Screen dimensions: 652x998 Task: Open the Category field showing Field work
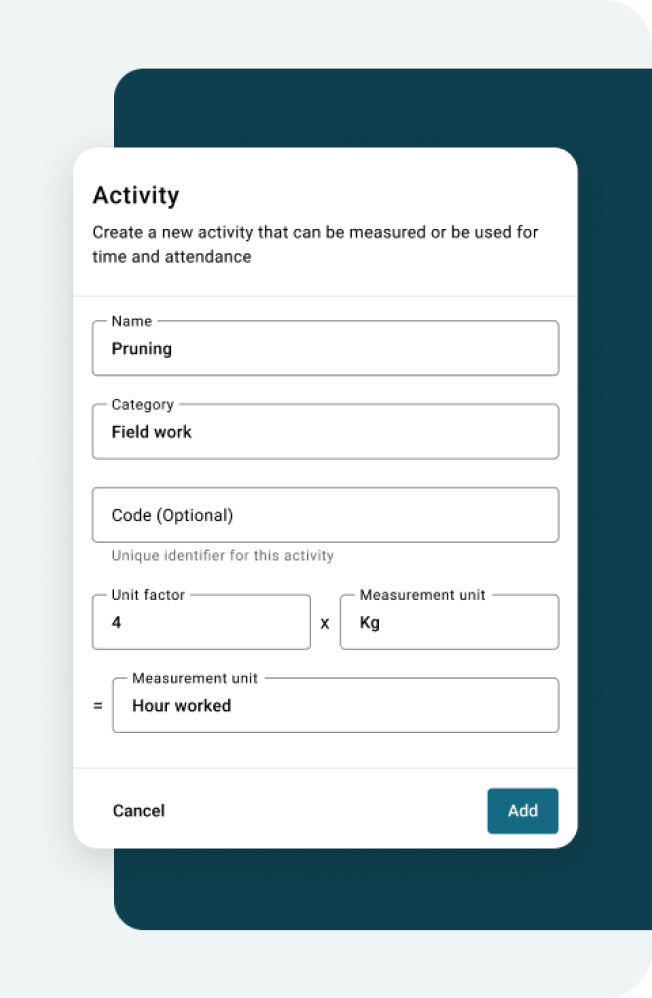(325, 432)
